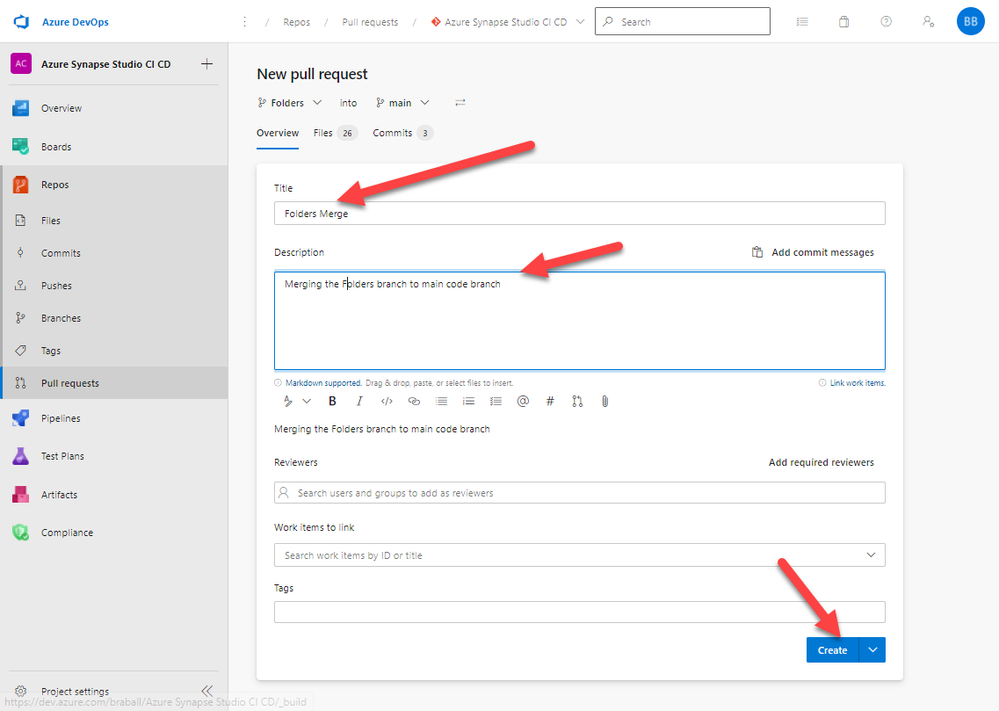The width and height of the screenshot is (999, 711).
Task: Click the reviewers search field
Action: coord(579,492)
